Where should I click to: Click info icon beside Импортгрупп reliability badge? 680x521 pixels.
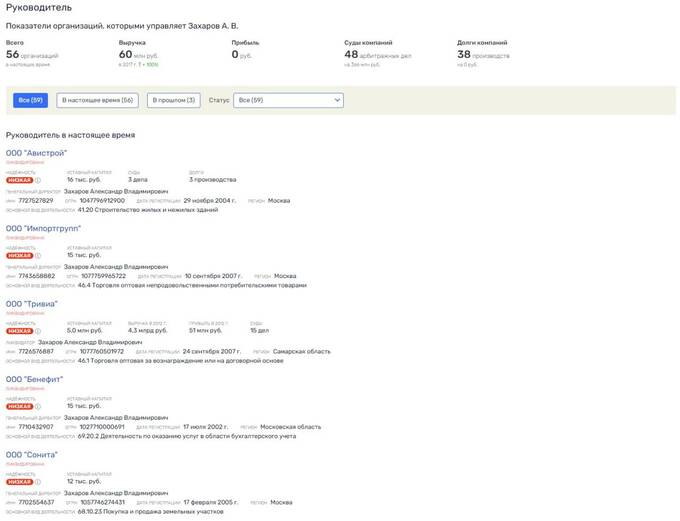click(x=38, y=255)
